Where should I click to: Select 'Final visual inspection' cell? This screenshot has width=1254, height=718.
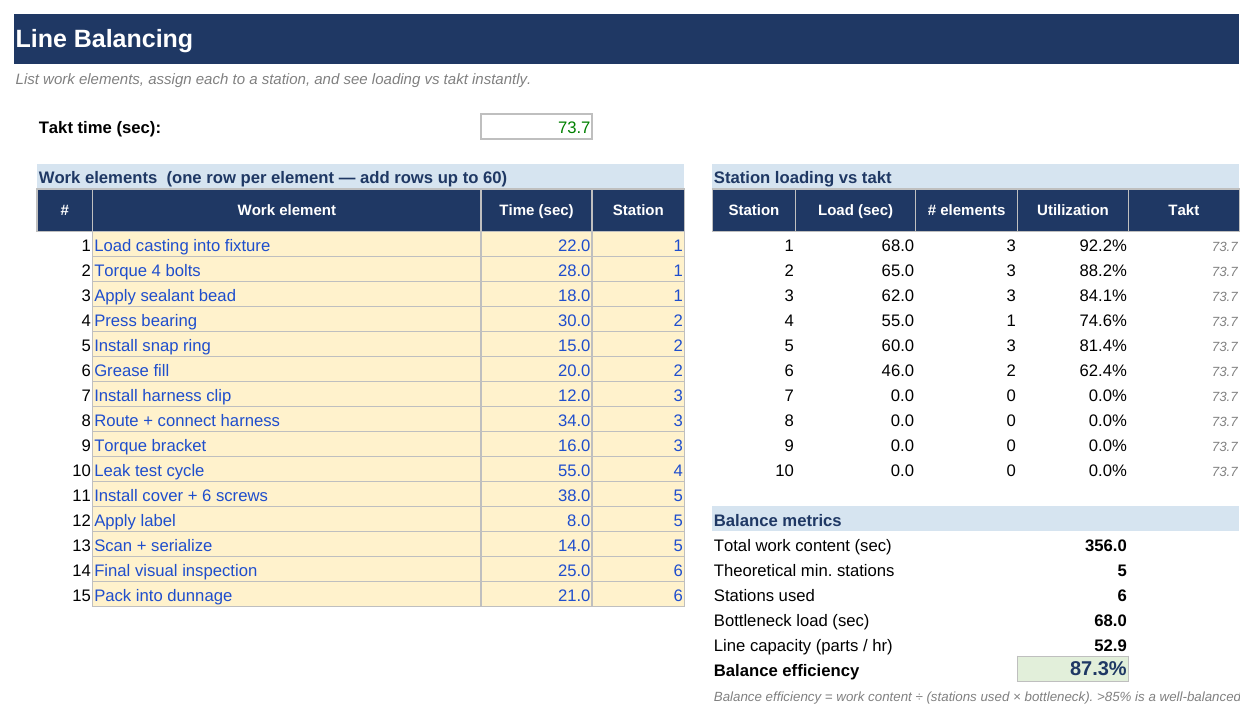click(x=286, y=570)
